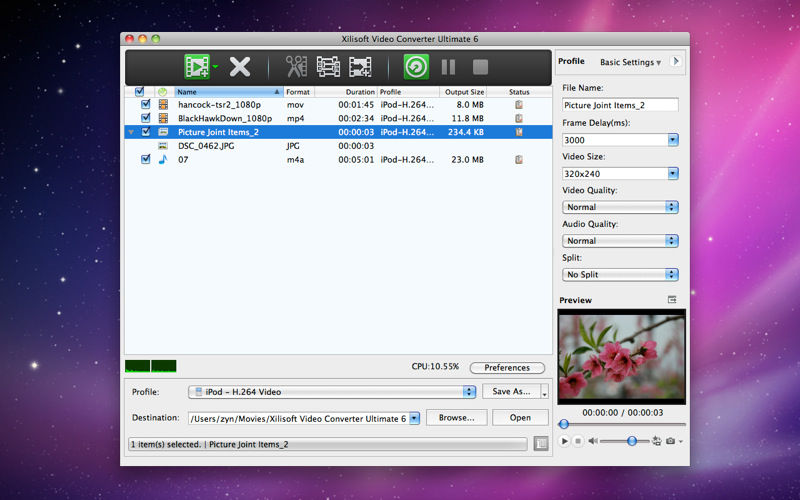
Task: Open the Destination path dropdown
Action: (414, 418)
